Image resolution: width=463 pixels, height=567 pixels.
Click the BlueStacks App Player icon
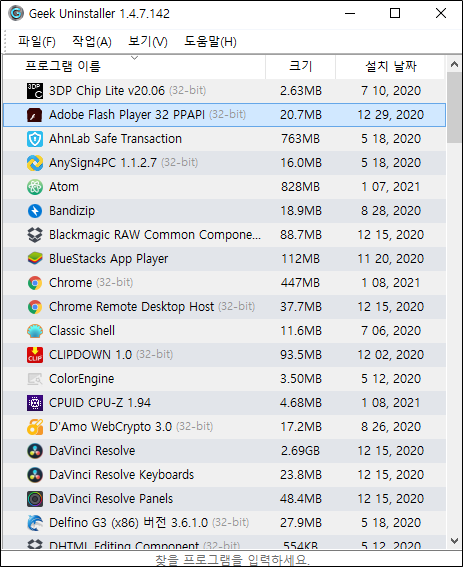(35, 259)
